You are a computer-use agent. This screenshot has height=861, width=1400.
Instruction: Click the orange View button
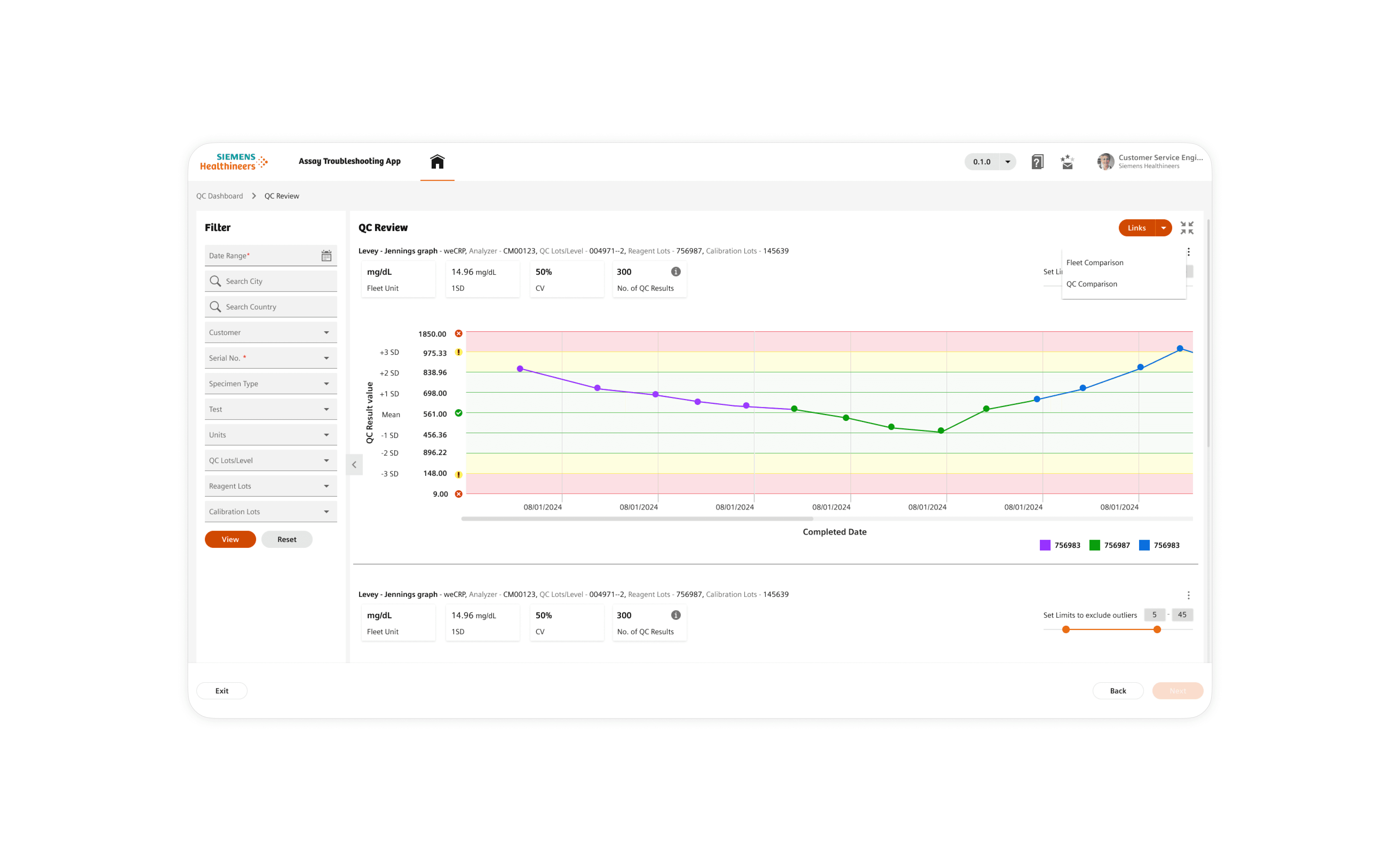pyautogui.click(x=230, y=539)
